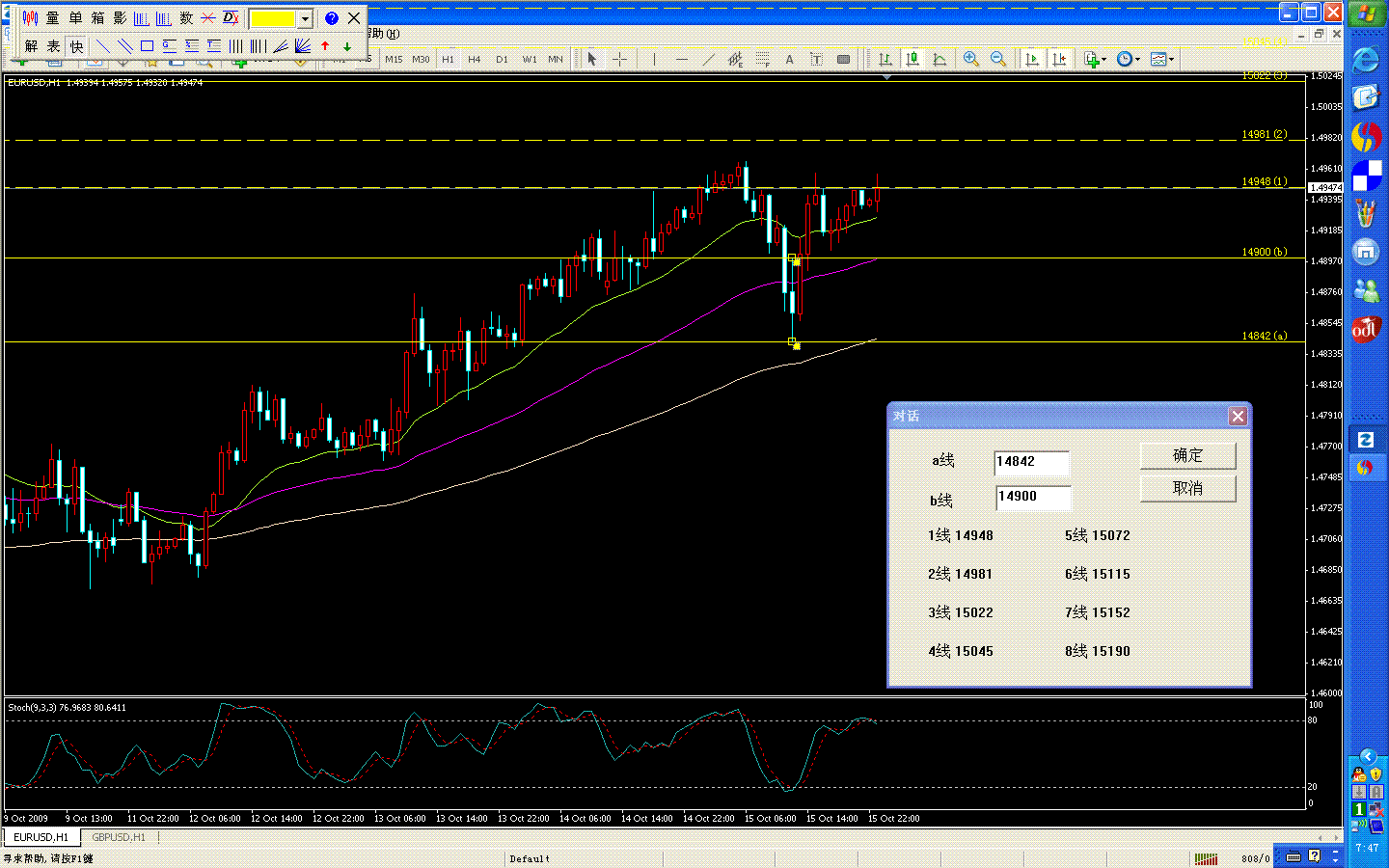The image size is (1389, 868).
Task: Click the Stoch(9,3,3) indicator label
Action: [x=67, y=708]
